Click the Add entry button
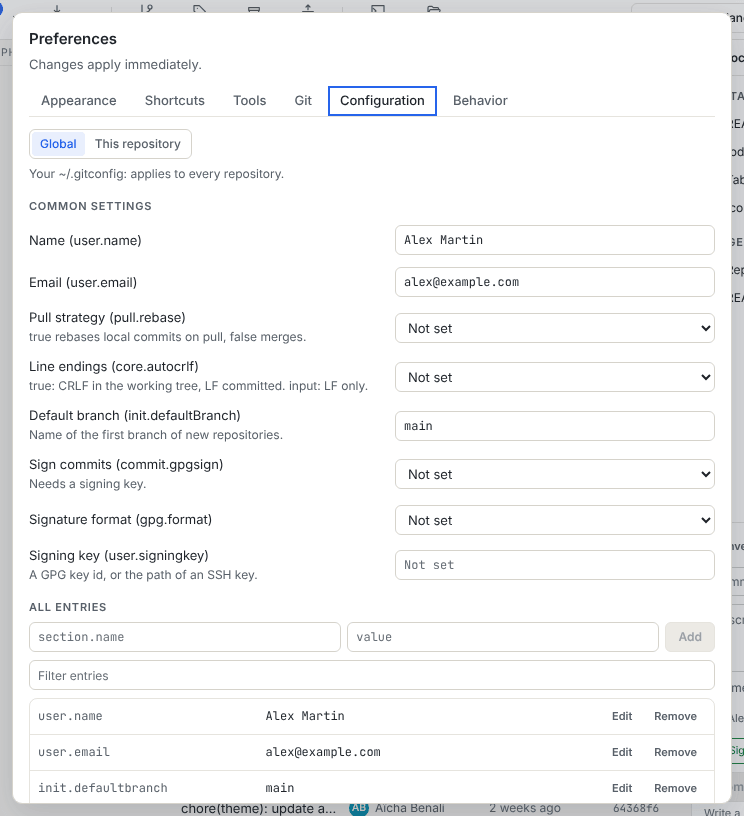Image resolution: width=744 pixels, height=816 pixels. click(690, 637)
